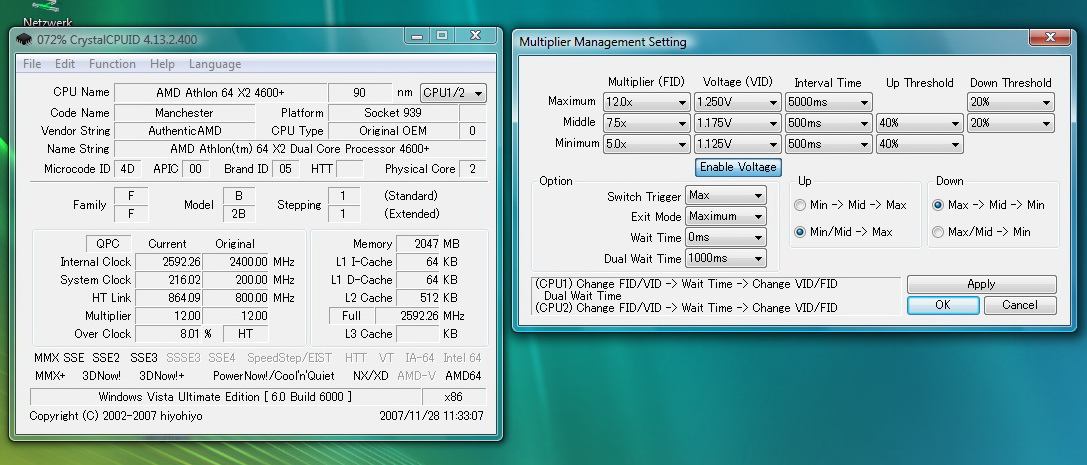
Task: Click the x86 architecture field
Action: [454, 397]
